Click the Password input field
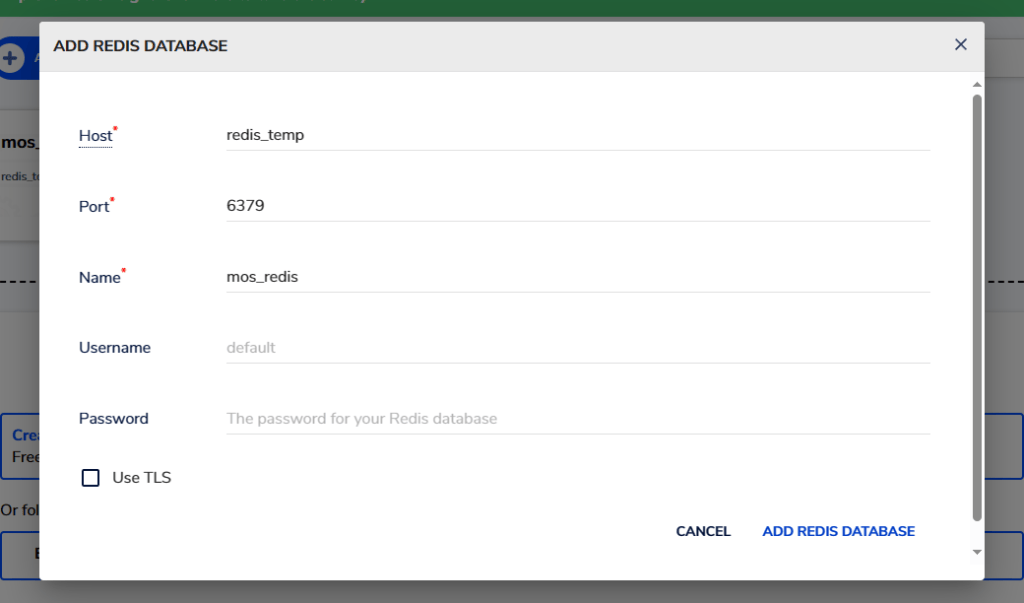The width and height of the screenshot is (1024, 603). [x=577, y=419]
